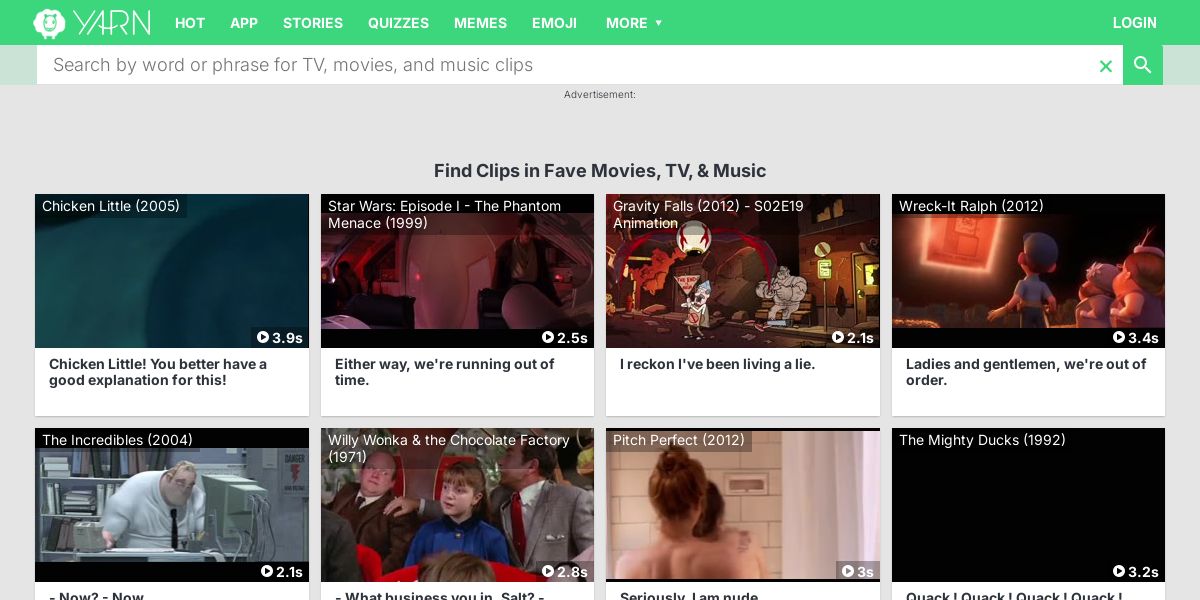Click the "The Mighty Ducks (1992)" title label
The image size is (1200, 600).
tap(982, 440)
